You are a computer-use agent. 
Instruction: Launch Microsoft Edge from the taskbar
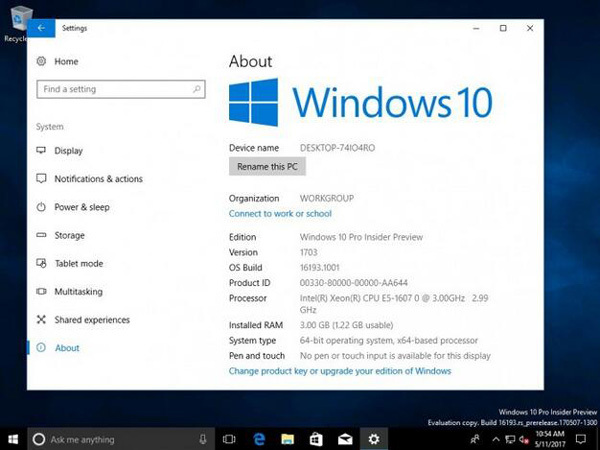(259, 439)
